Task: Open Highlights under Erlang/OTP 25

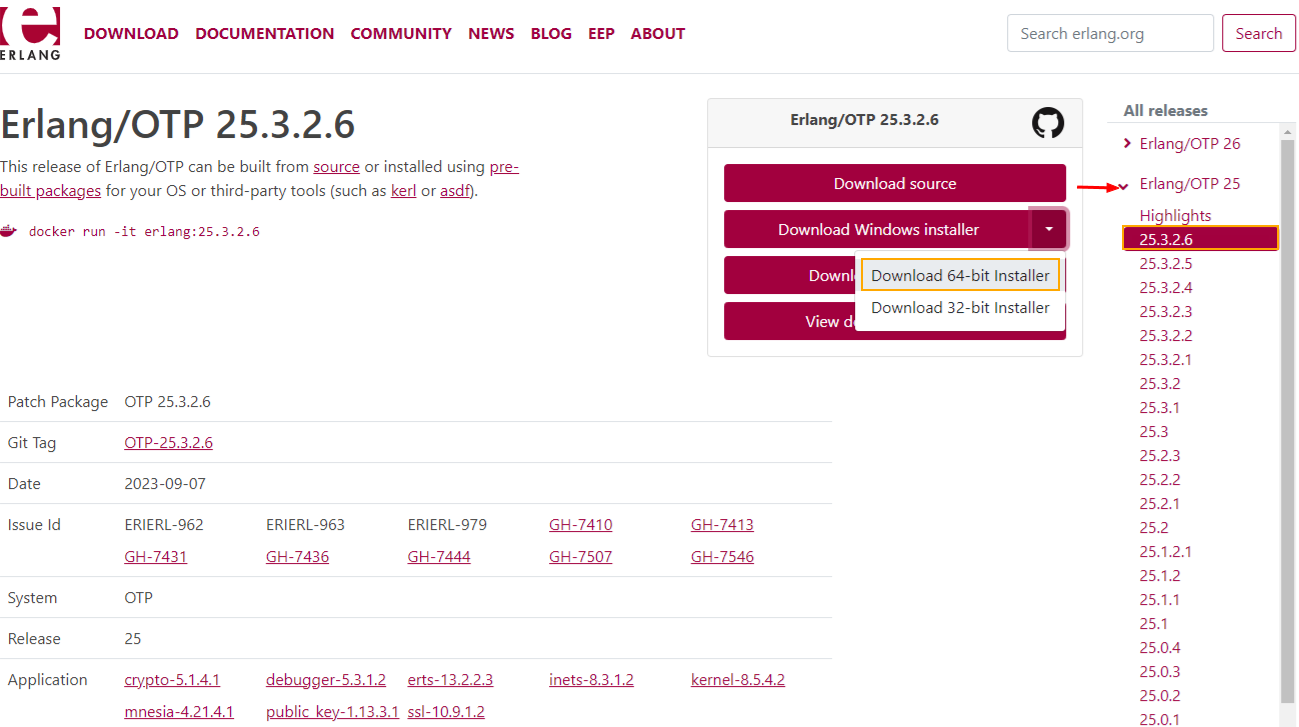Action: tap(1175, 216)
